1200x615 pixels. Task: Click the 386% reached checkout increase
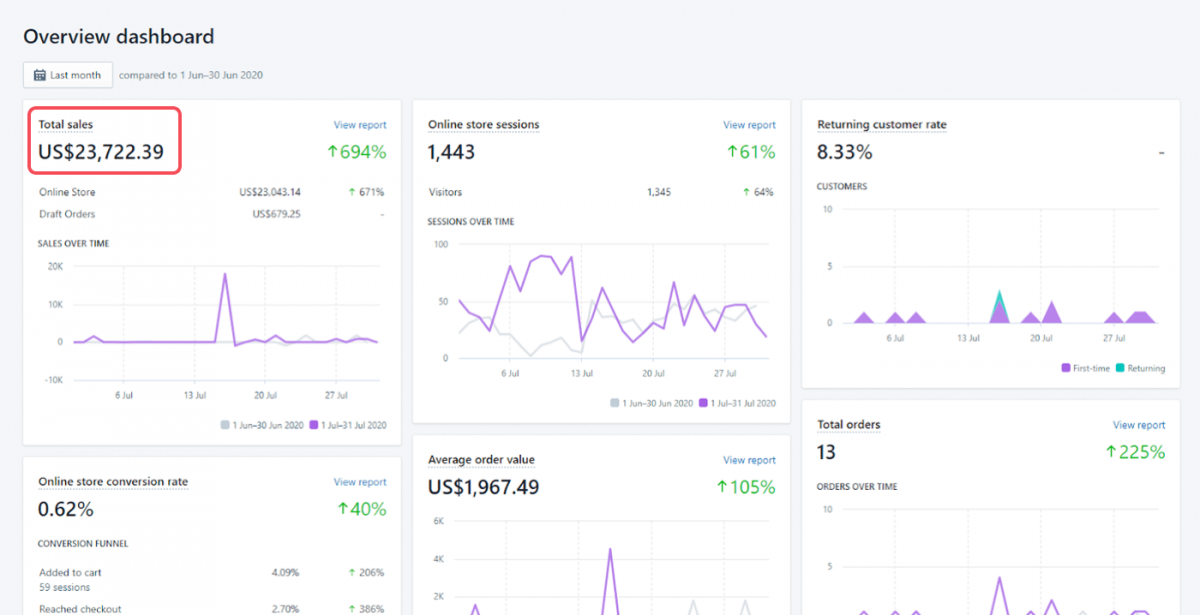tap(366, 608)
